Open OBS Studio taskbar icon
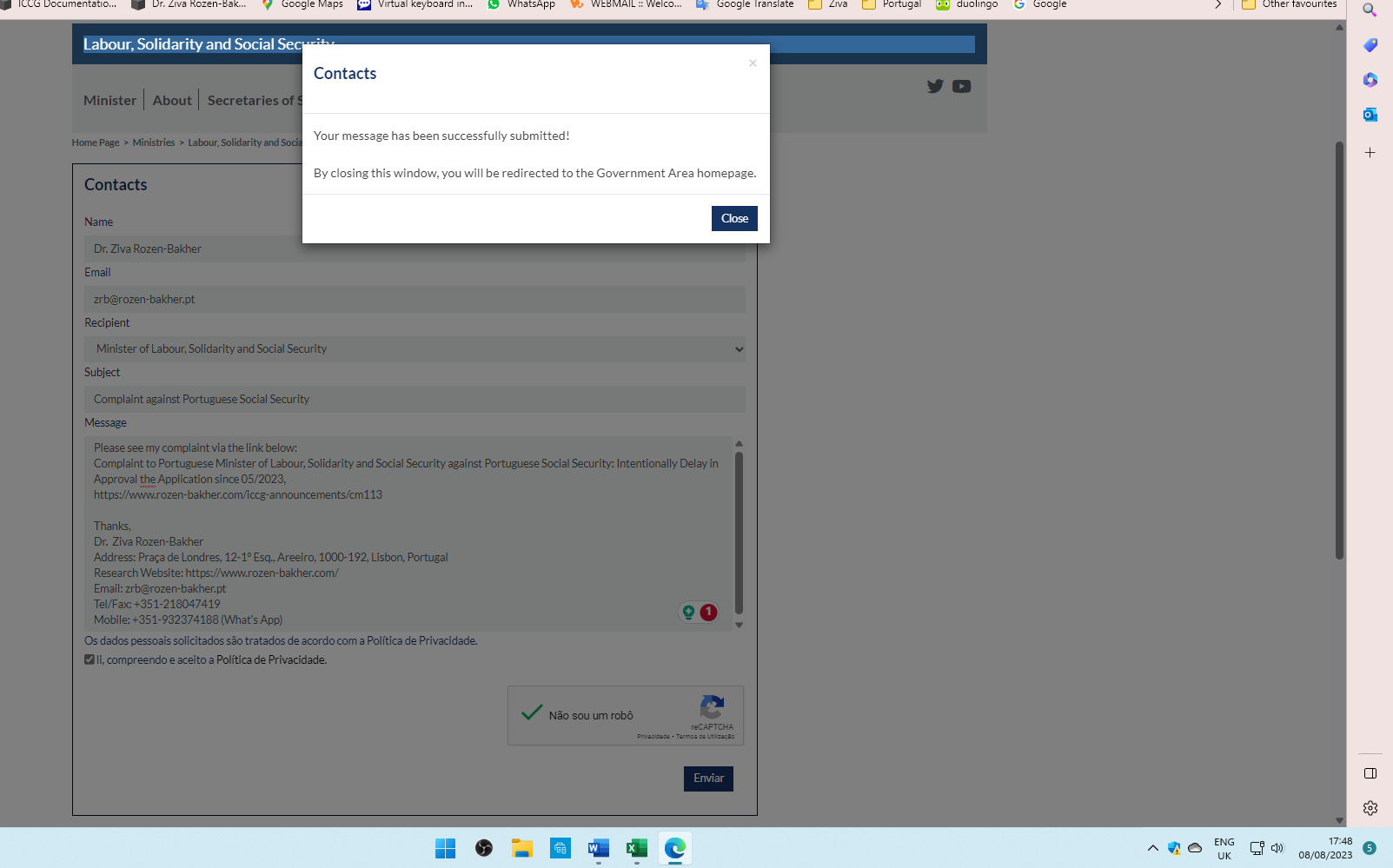Image resolution: width=1393 pixels, height=868 pixels. point(484,848)
